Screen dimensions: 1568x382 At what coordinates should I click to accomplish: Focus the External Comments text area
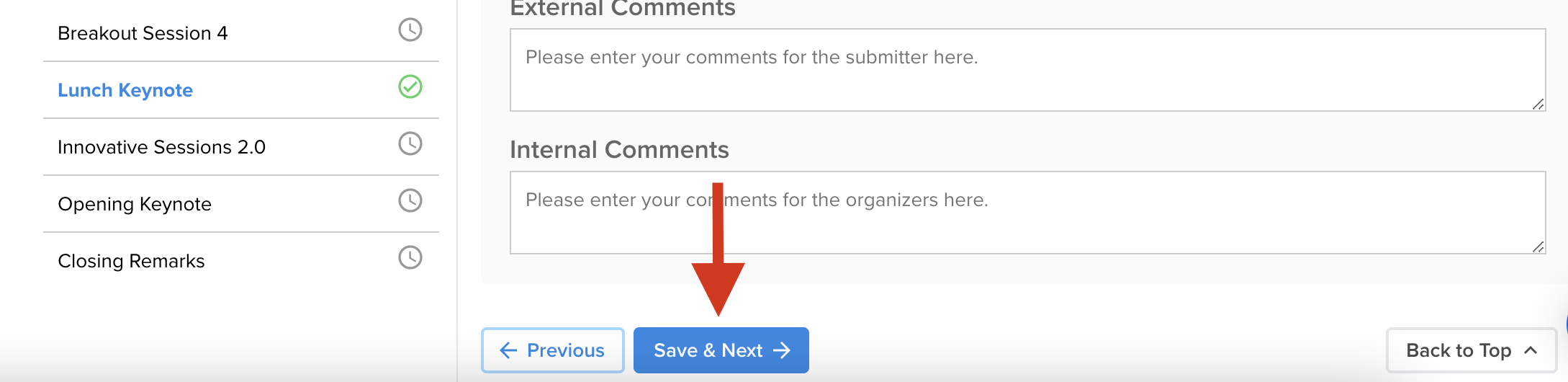[x=1028, y=70]
